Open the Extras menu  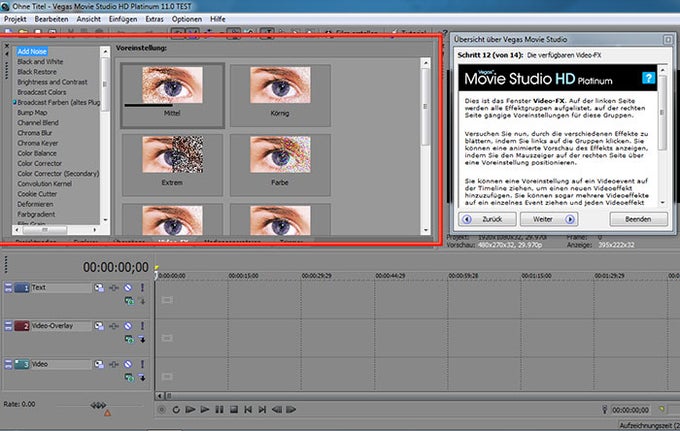[x=154, y=19]
